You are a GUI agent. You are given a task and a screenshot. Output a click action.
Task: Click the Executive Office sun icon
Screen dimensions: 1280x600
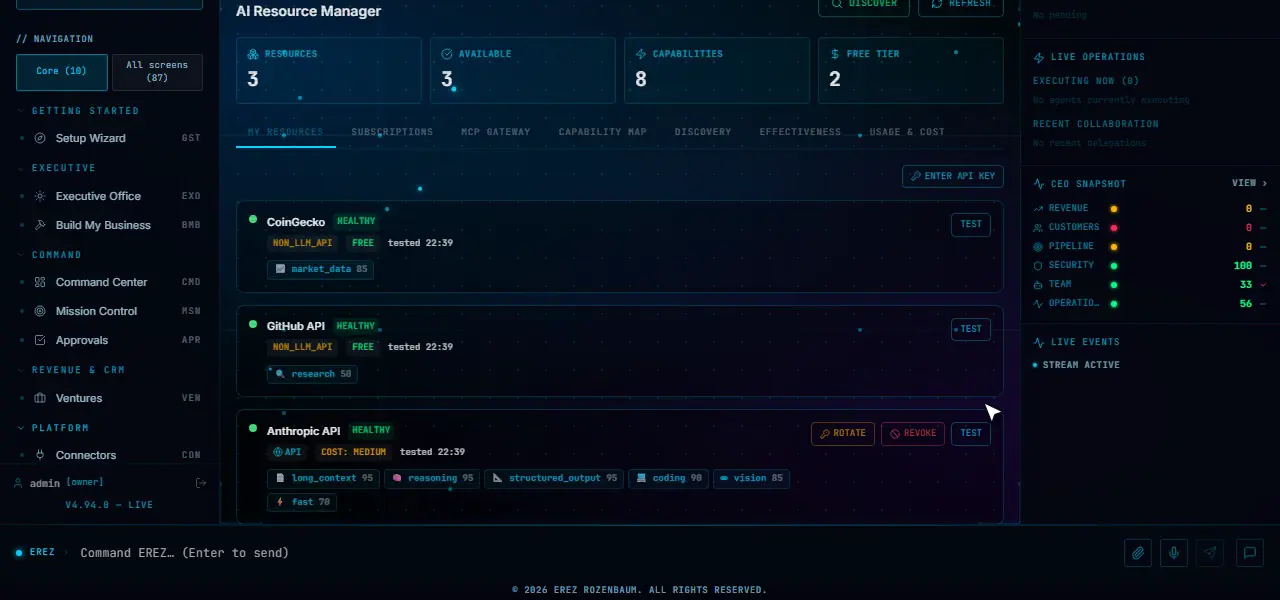[40, 196]
